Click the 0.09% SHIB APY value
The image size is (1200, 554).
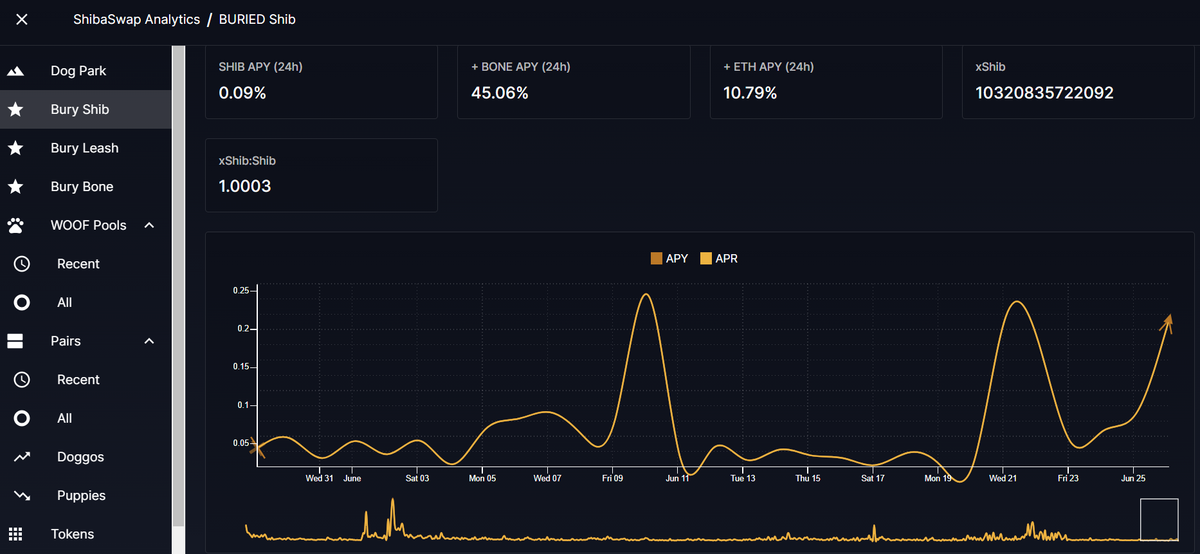(243, 93)
